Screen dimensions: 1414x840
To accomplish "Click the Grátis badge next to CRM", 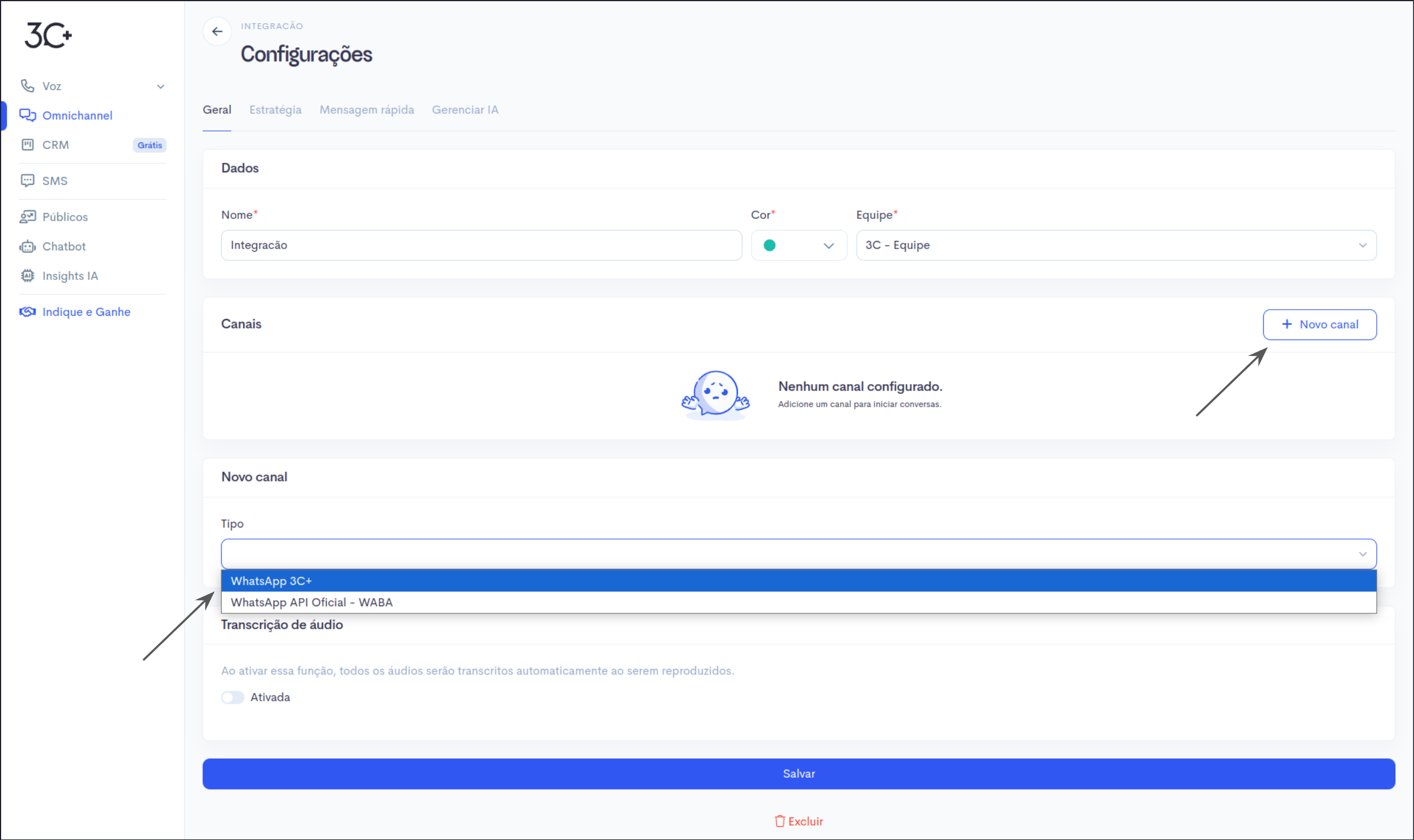I will (150, 145).
